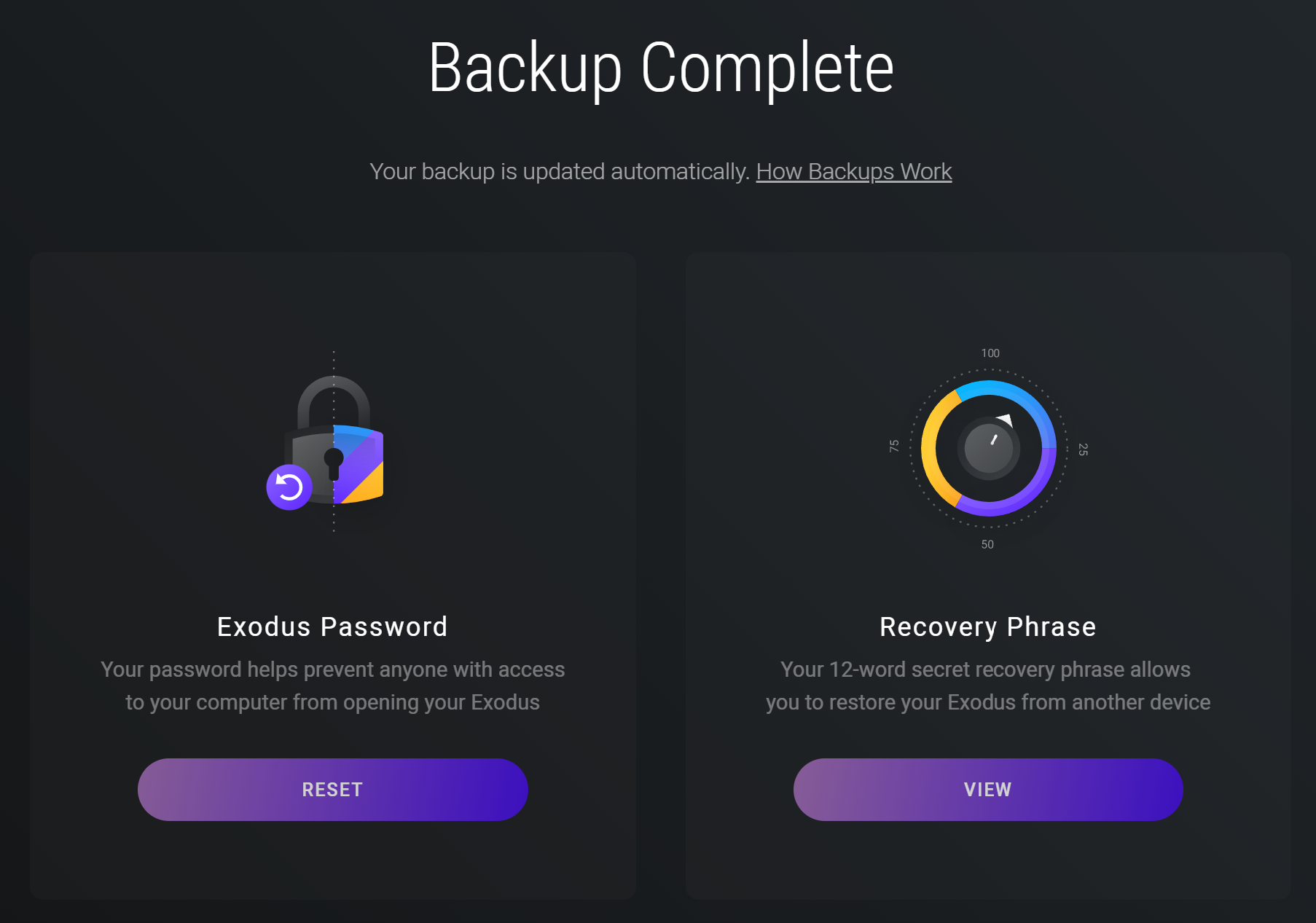This screenshot has height=923, width=1316.
Task: Click the Backup Complete title
Action: tap(661, 68)
